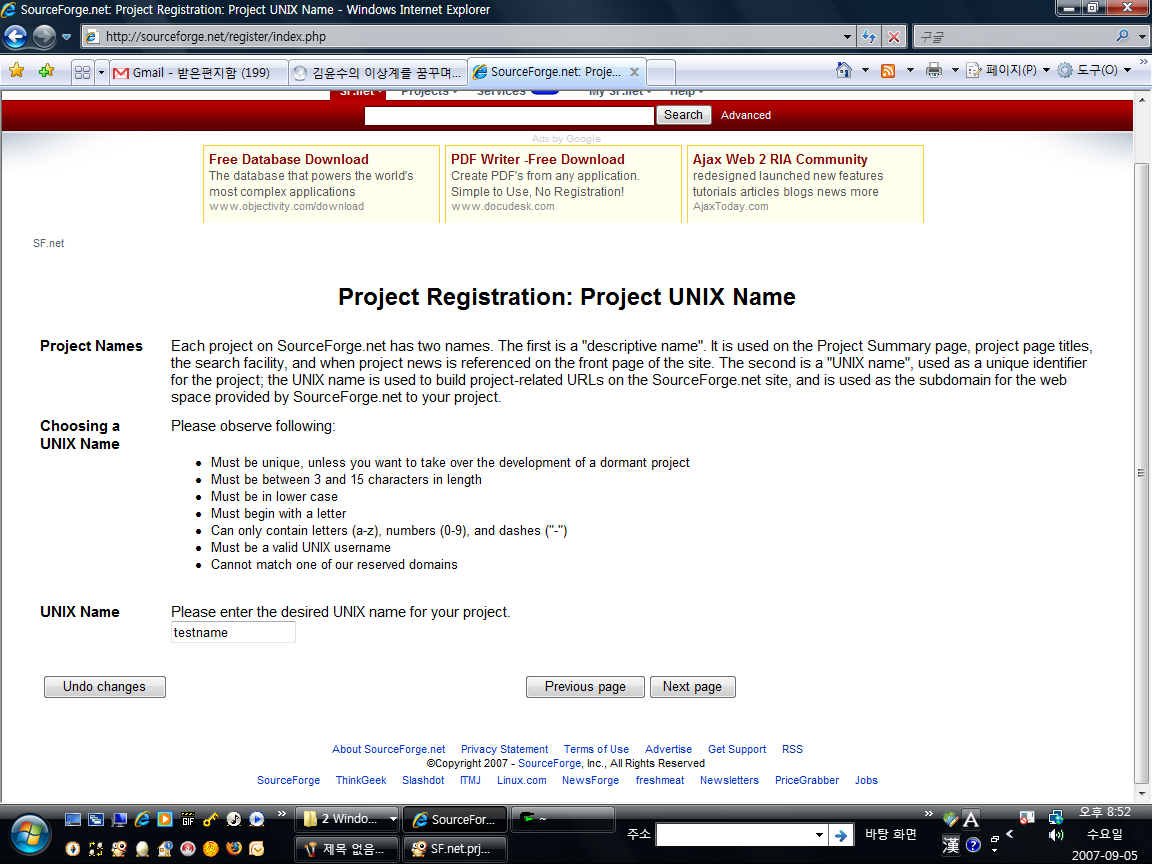Click the browser search magnifier icon
The width and height of the screenshot is (1152, 864).
coord(1122,36)
